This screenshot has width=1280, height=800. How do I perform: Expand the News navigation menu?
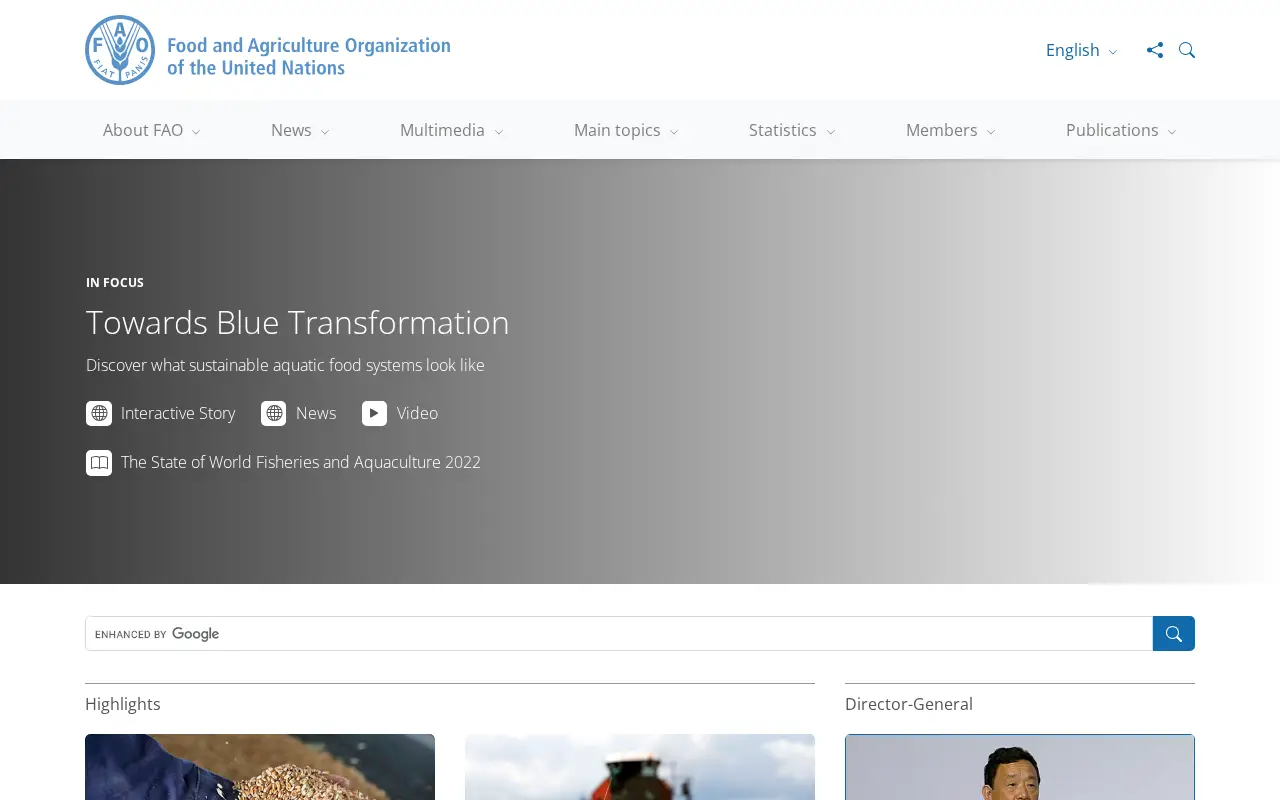300,130
